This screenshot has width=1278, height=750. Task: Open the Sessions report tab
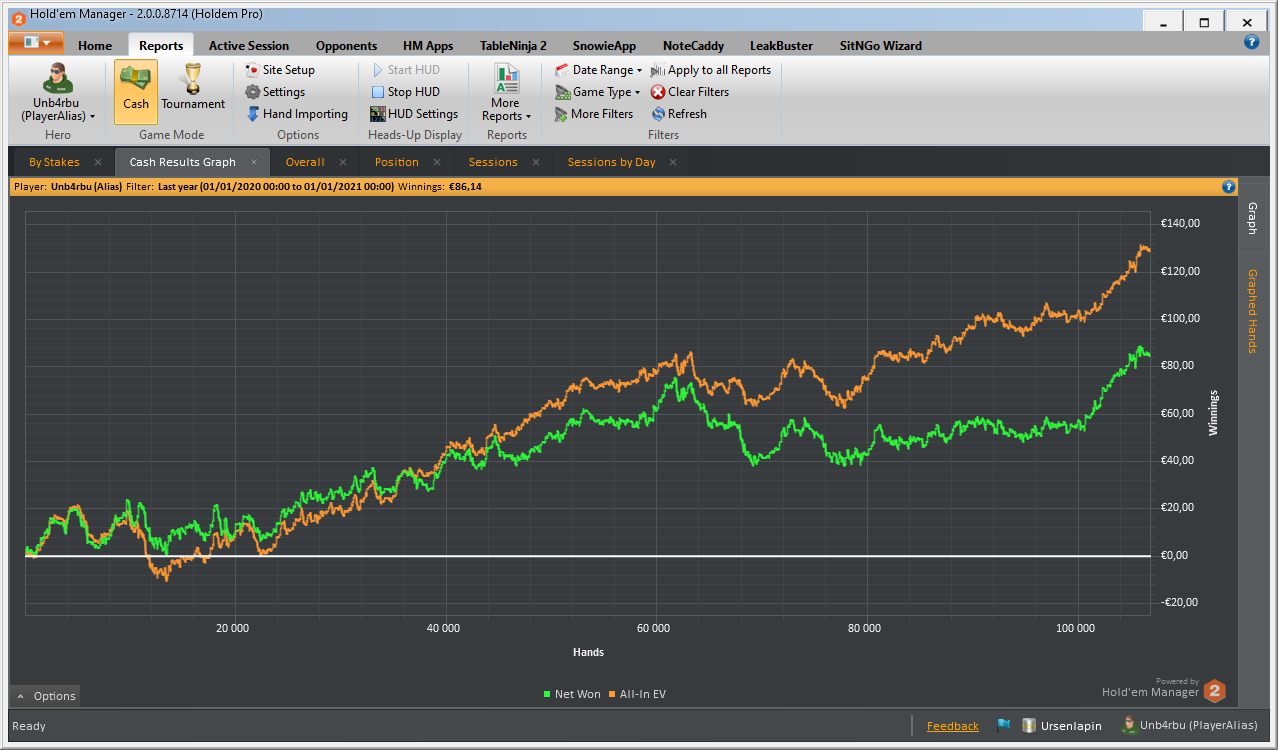click(493, 162)
